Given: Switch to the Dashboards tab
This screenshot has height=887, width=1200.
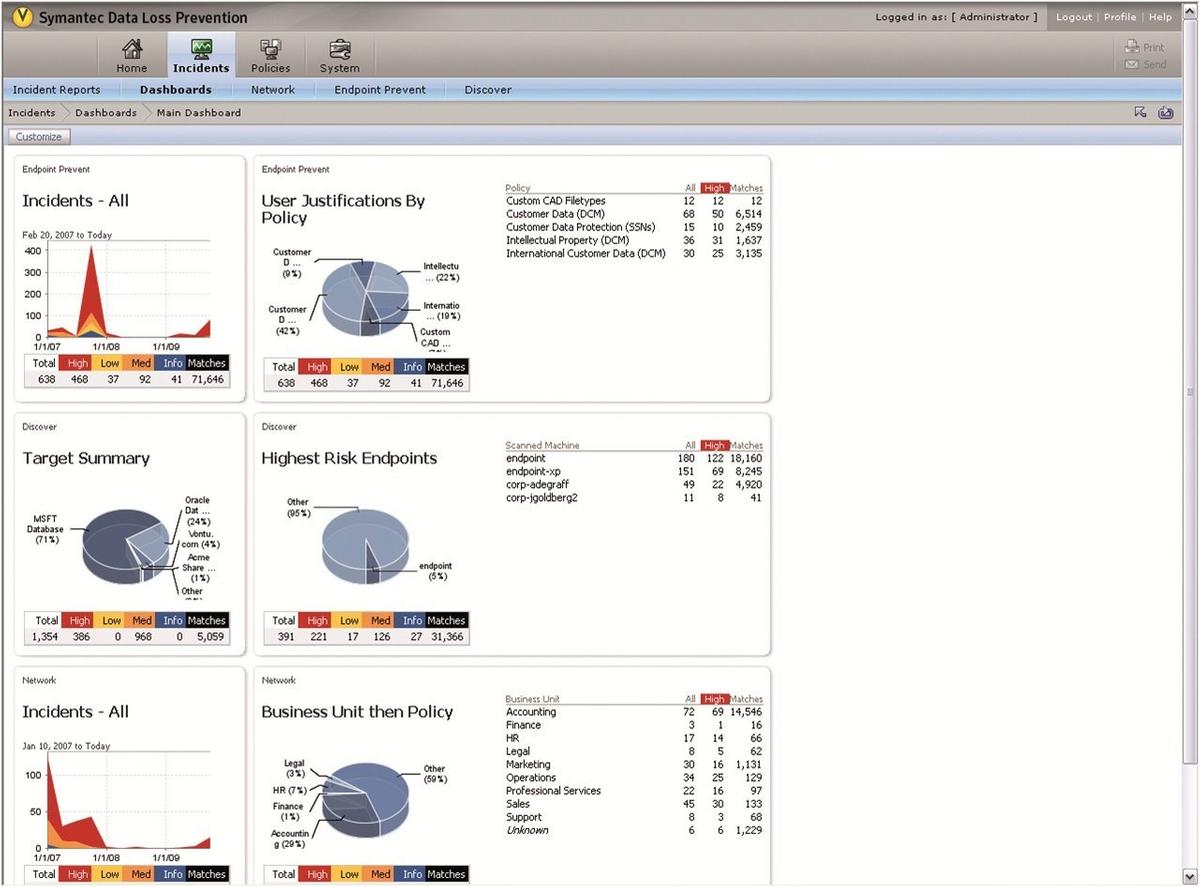Looking at the screenshot, I should (x=176, y=90).
